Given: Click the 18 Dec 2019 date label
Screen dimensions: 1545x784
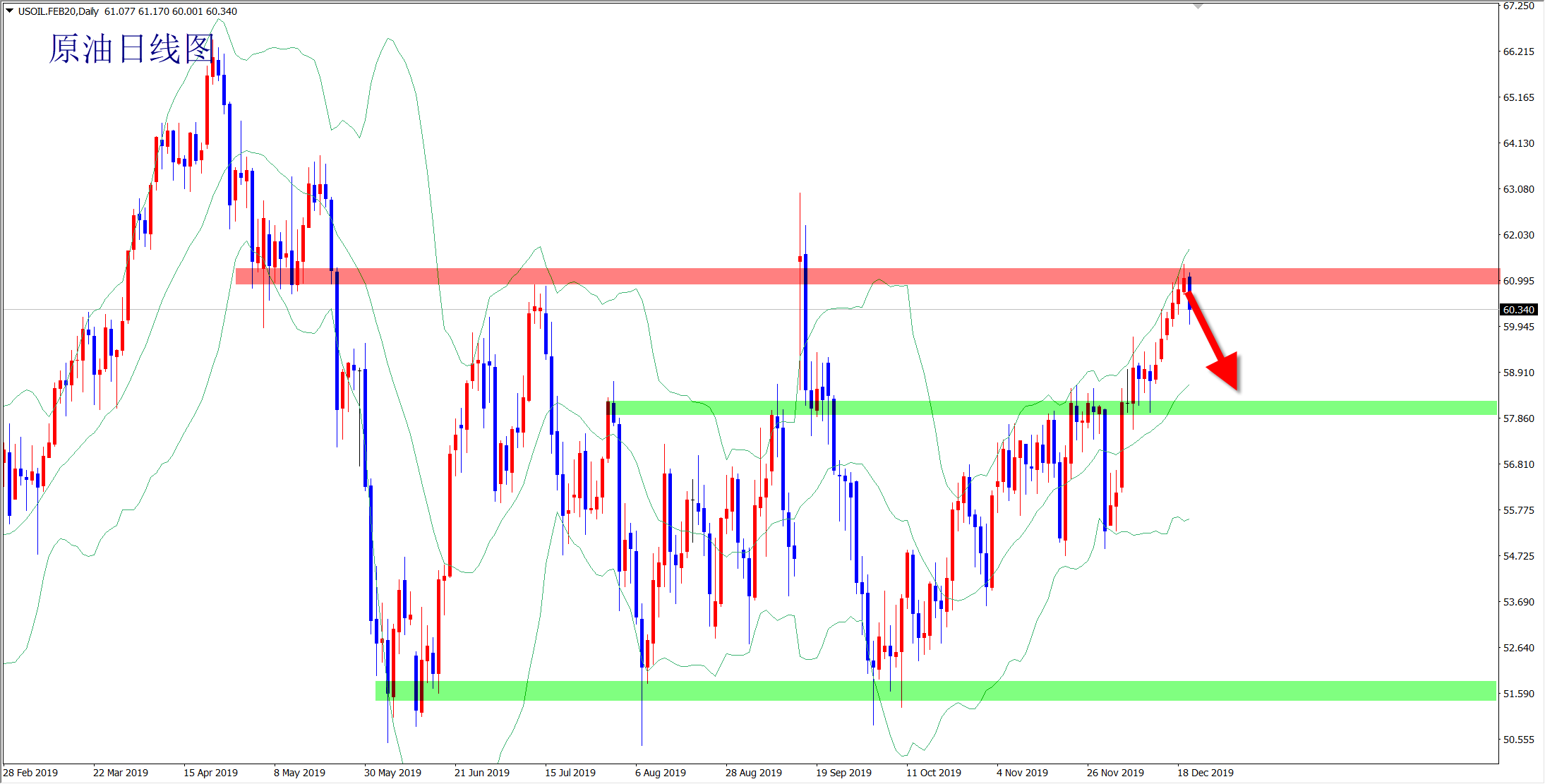Looking at the screenshot, I should point(1206,773).
